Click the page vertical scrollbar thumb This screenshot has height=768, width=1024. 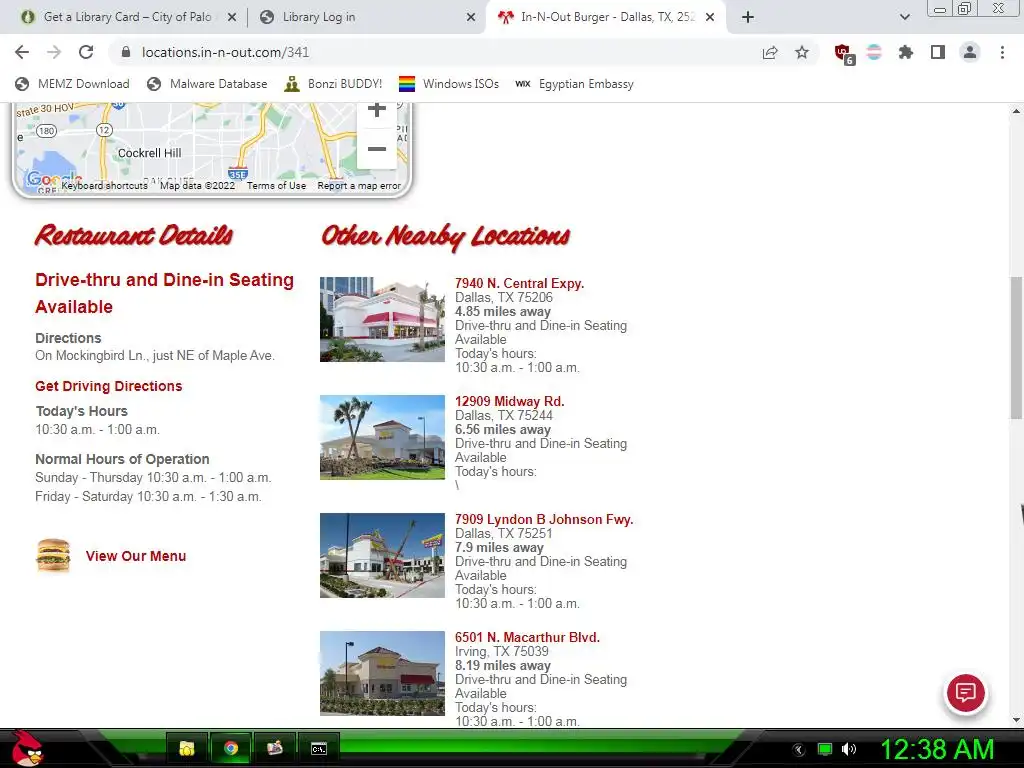1016,348
